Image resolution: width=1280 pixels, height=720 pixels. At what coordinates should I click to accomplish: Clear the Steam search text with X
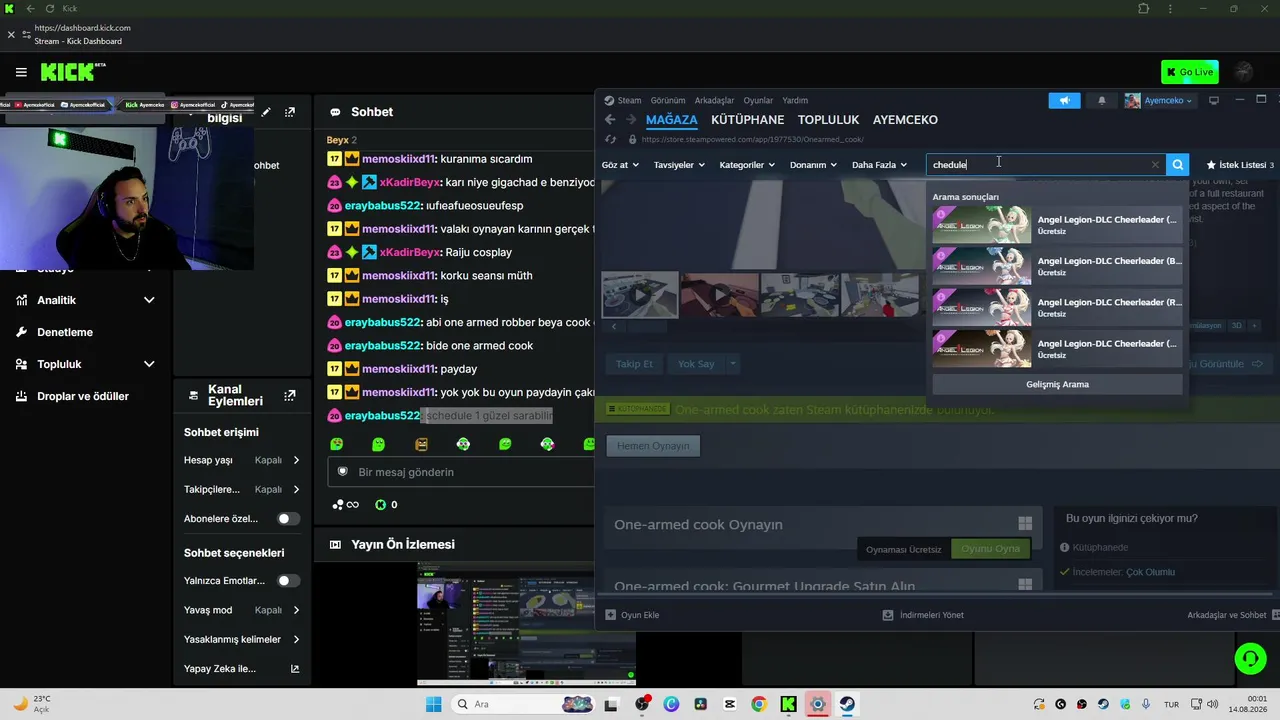[1155, 165]
